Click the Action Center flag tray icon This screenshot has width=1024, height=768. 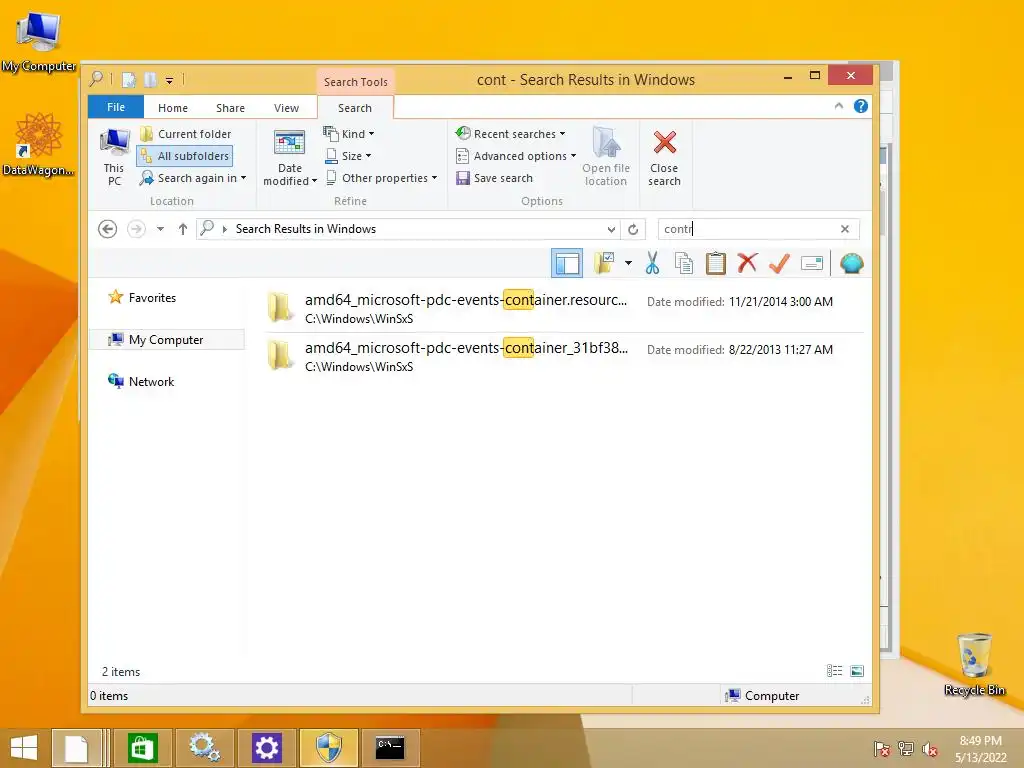(x=882, y=749)
